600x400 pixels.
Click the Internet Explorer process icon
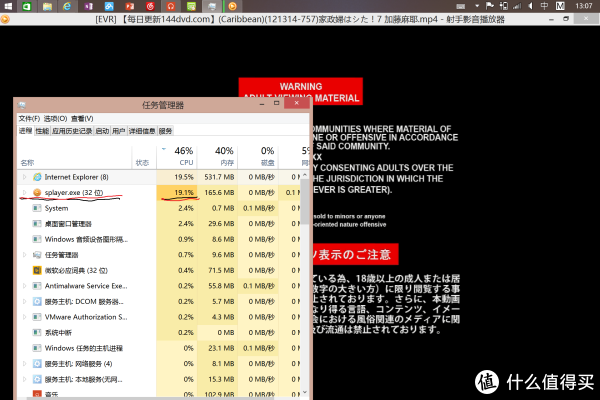tap(37, 177)
